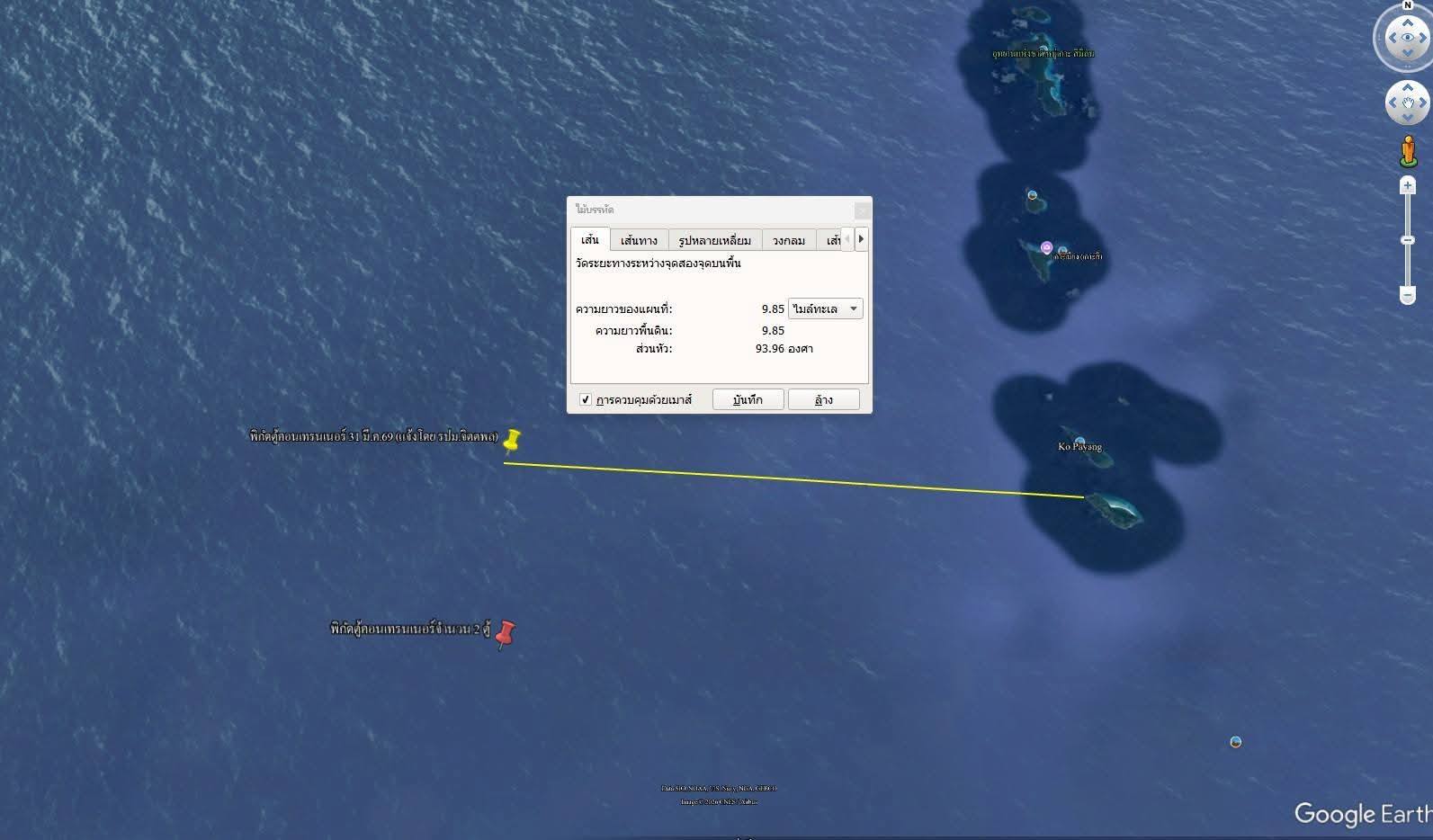Select the วงกลม tab
The height and width of the screenshot is (840, 1433).
[x=788, y=240]
